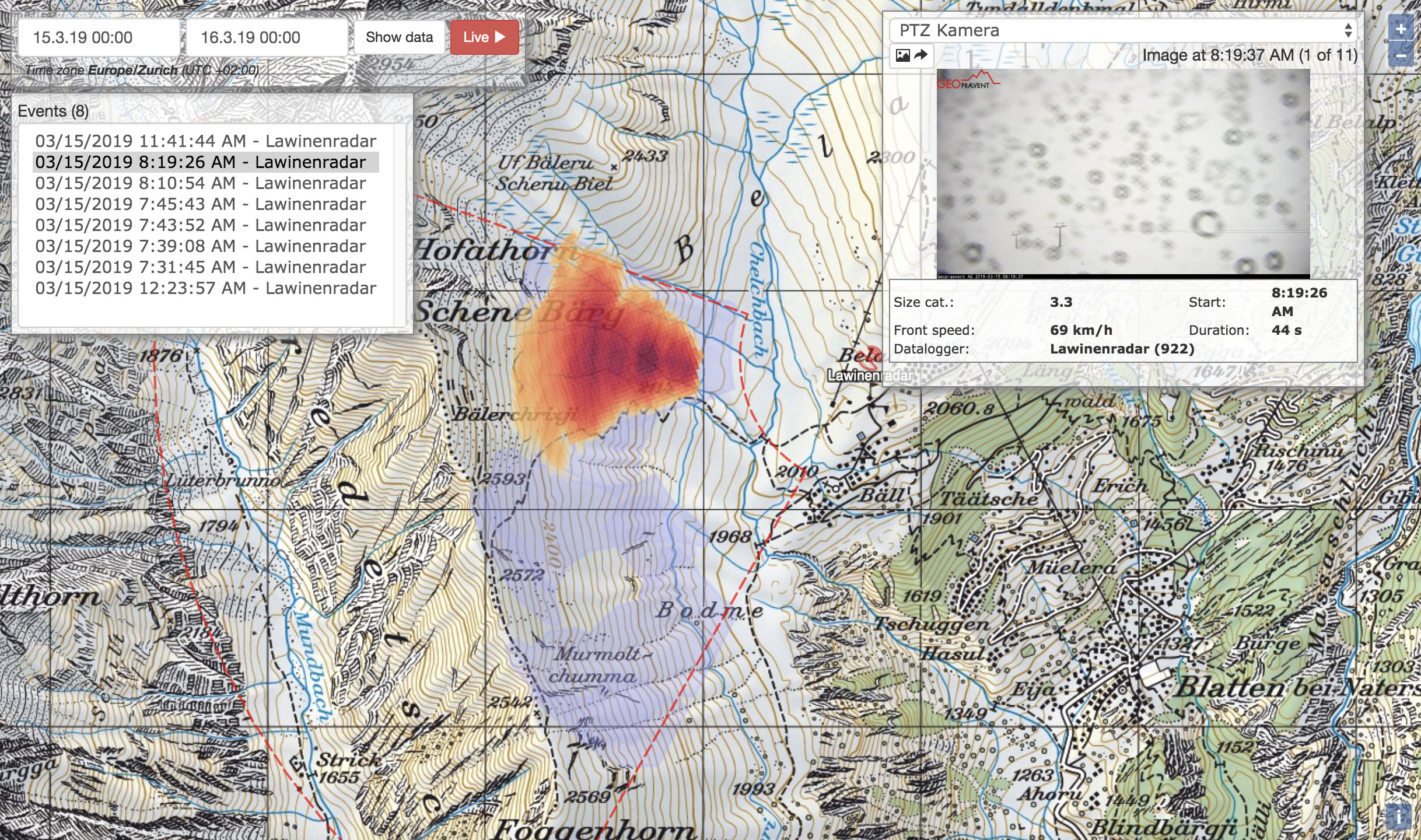Zoom out the map with the minus button
Screen dimensions: 1421x840
pos(1401,56)
